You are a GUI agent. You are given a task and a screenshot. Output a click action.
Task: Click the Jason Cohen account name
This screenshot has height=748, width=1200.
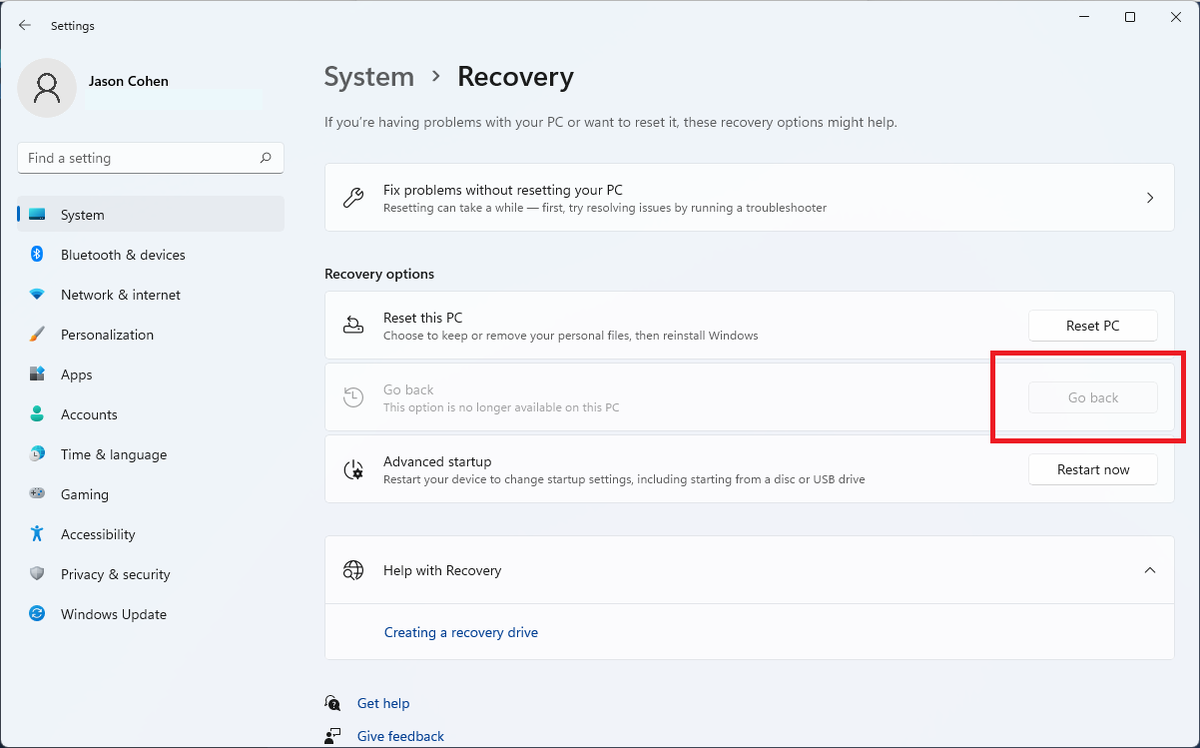click(128, 81)
